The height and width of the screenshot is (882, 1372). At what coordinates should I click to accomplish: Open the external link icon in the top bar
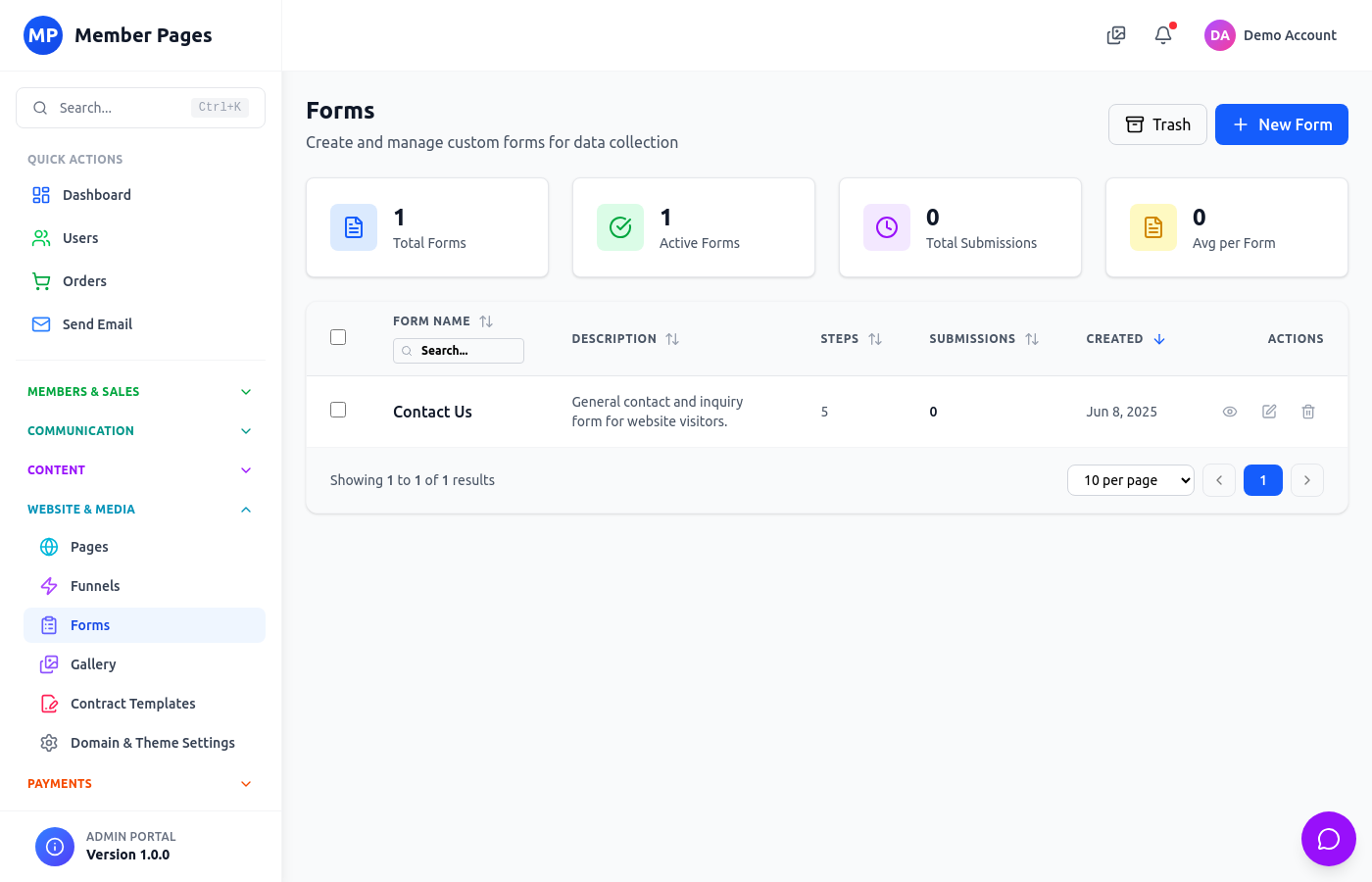pyautogui.click(x=1115, y=34)
